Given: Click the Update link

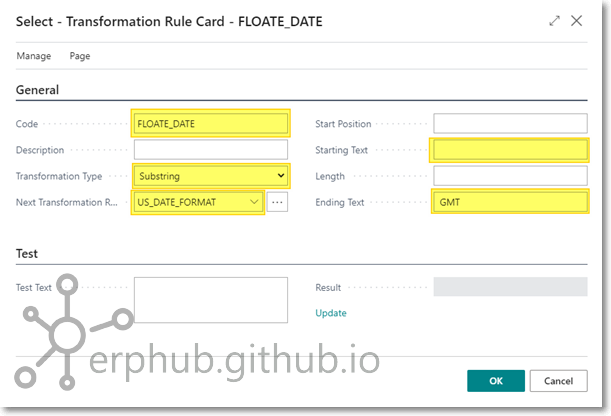Looking at the screenshot, I should [331, 313].
